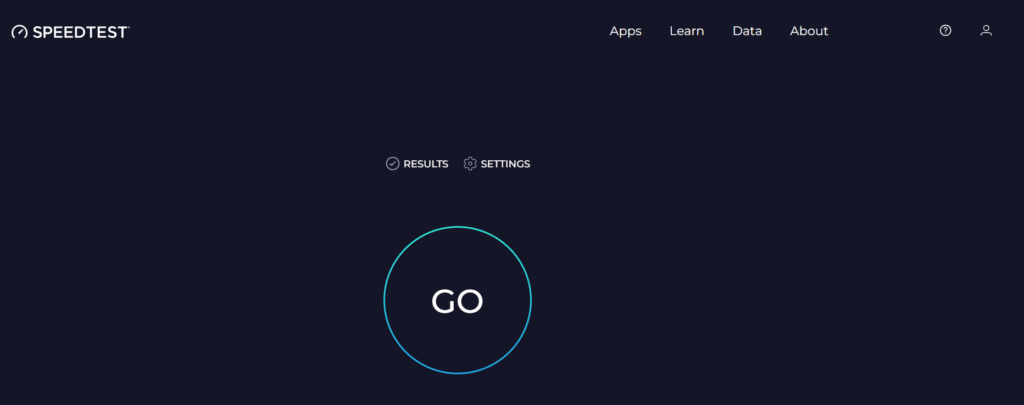Start the test with the GO button

pyautogui.click(x=457, y=300)
